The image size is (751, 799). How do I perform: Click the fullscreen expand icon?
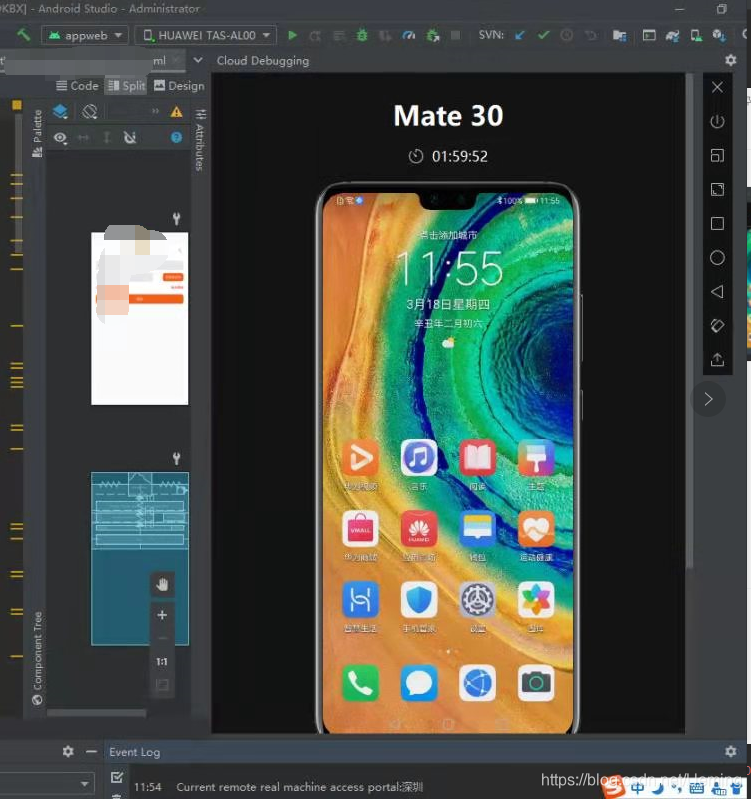pos(717,190)
